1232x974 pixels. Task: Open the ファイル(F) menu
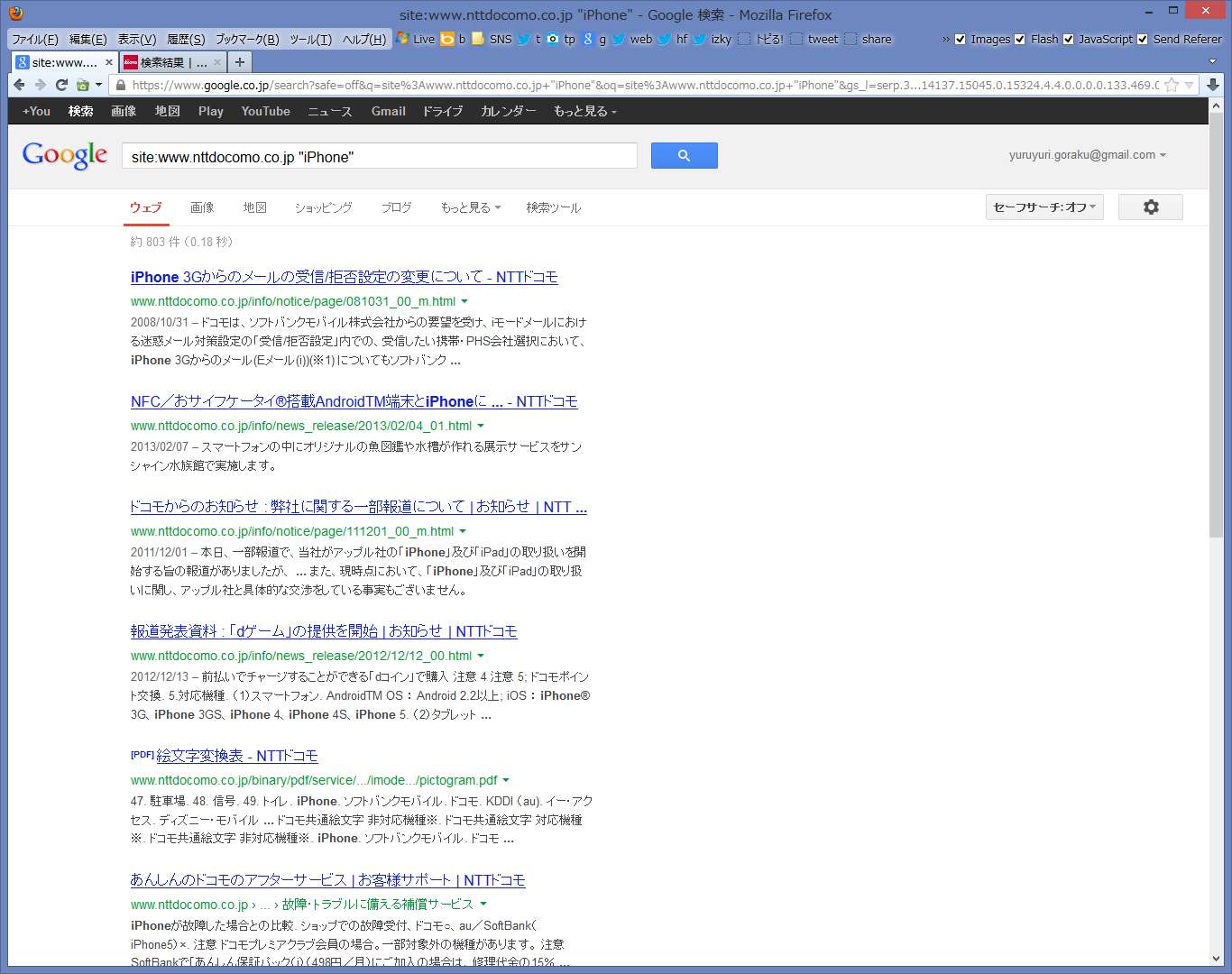(35, 39)
